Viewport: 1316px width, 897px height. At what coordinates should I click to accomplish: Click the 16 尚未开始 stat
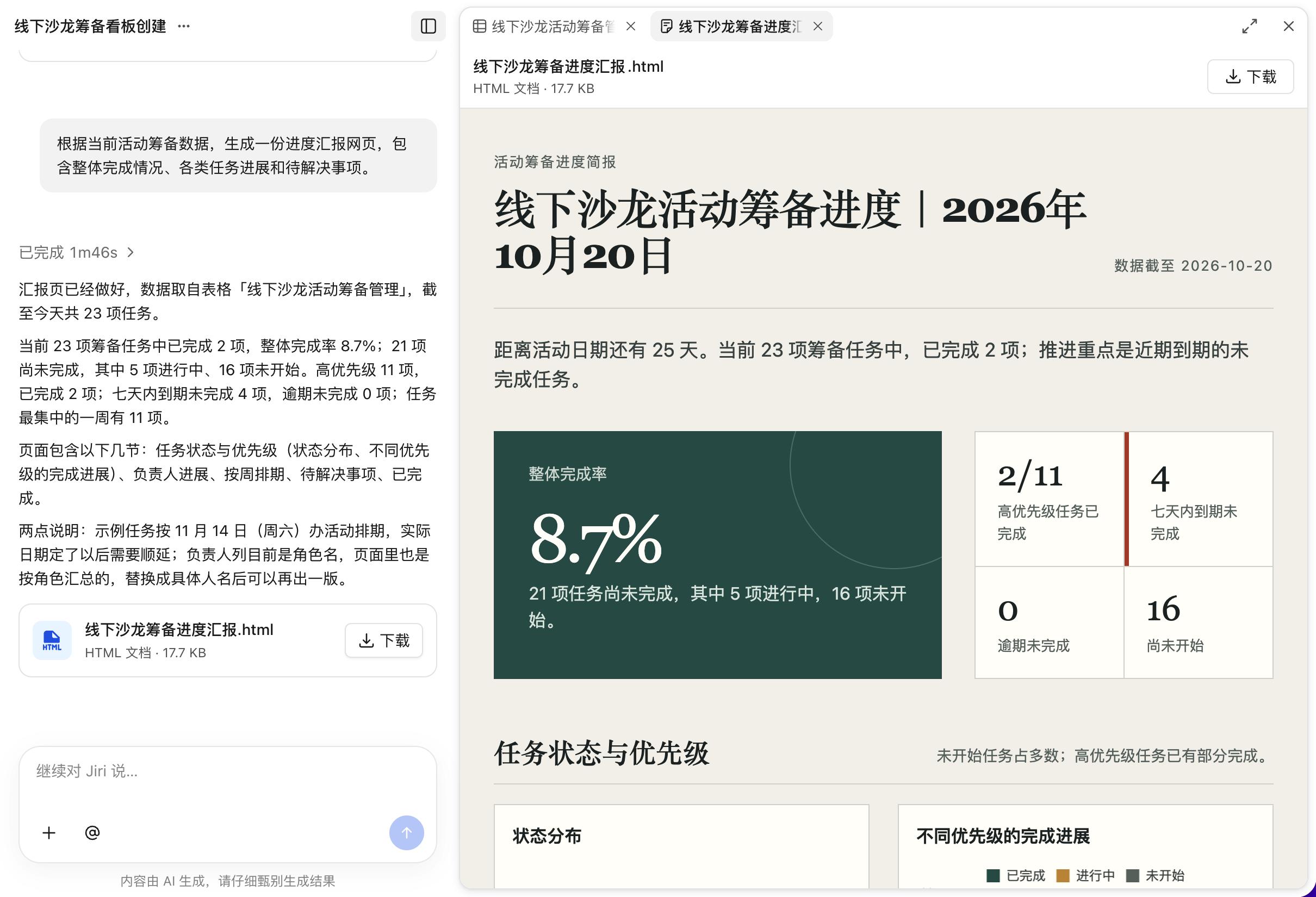pos(1199,622)
